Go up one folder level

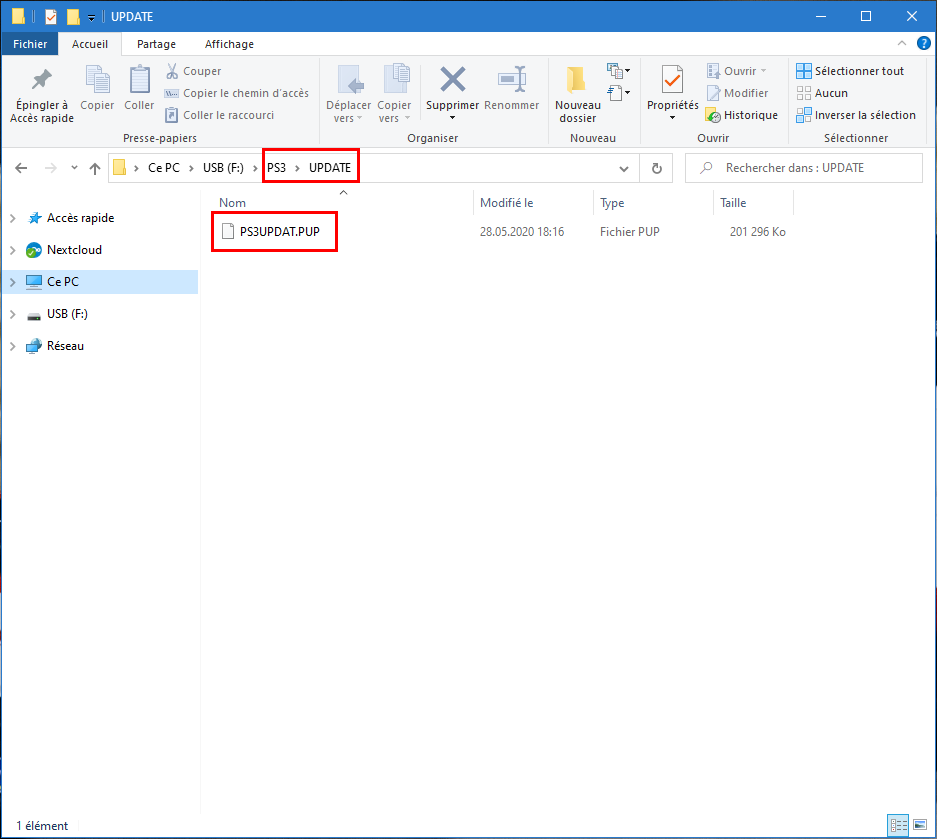[x=94, y=168]
